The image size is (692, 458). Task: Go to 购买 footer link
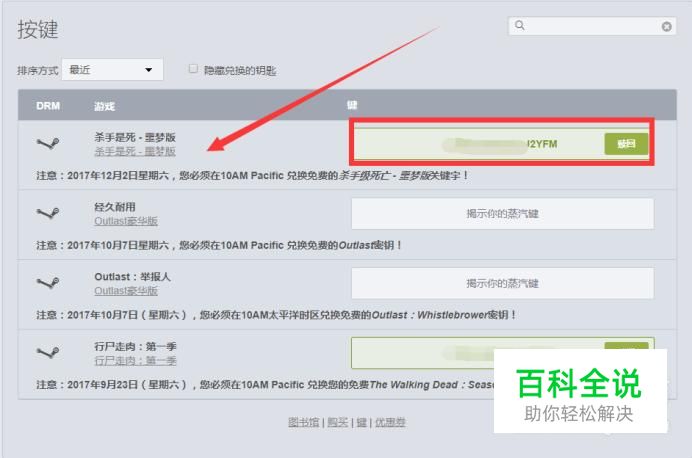(x=338, y=422)
